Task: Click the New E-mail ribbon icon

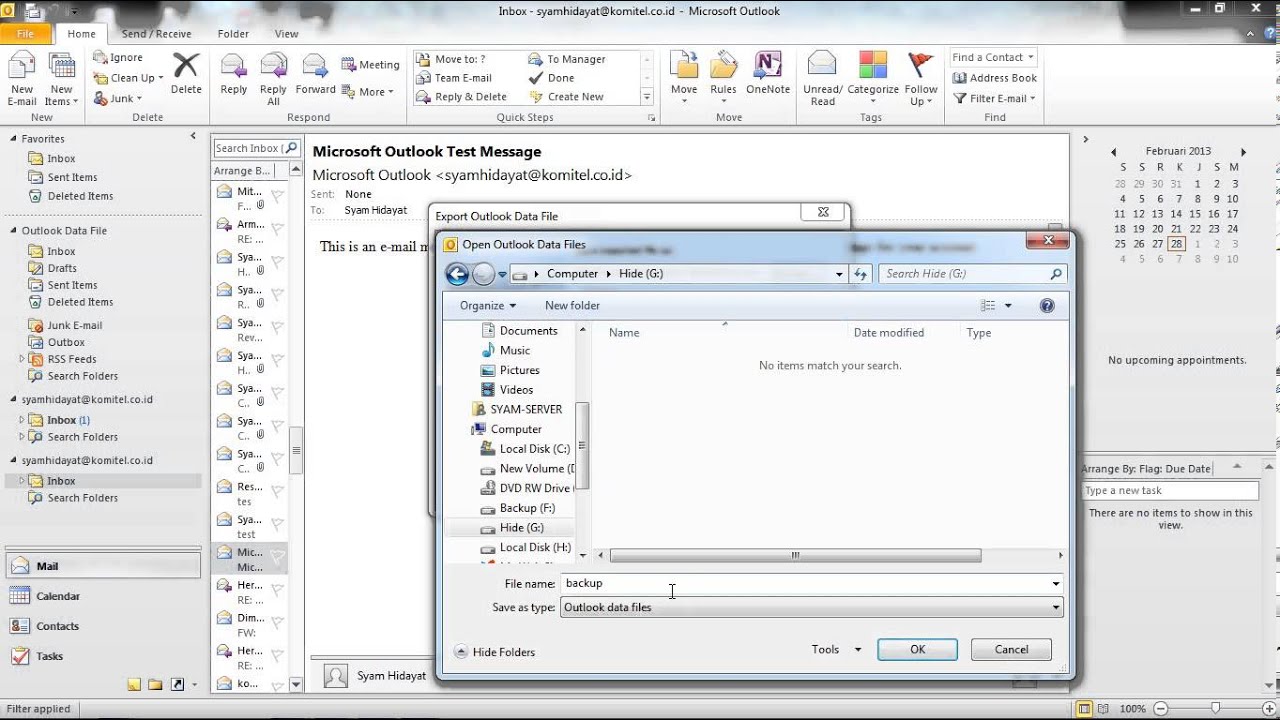Action: 22,79
